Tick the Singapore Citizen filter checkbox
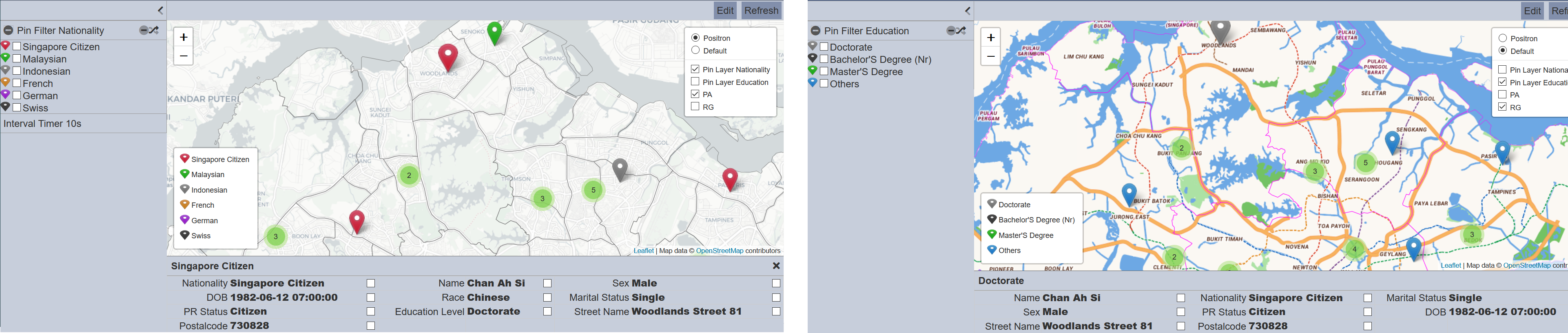This screenshot has width=1568, height=333. point(17,46)
